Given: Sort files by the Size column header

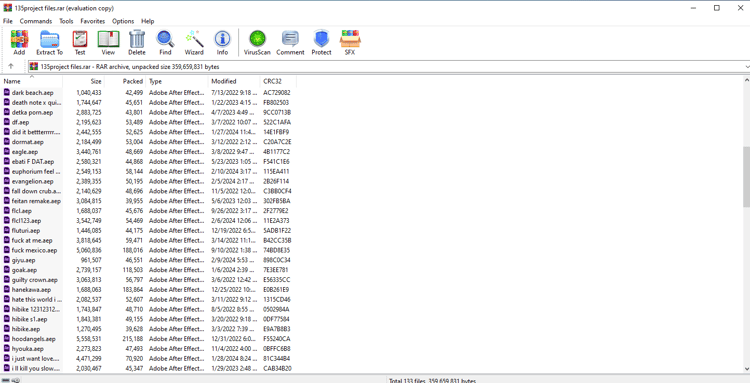Looking at the screenshot, I should tap(83, 81).
